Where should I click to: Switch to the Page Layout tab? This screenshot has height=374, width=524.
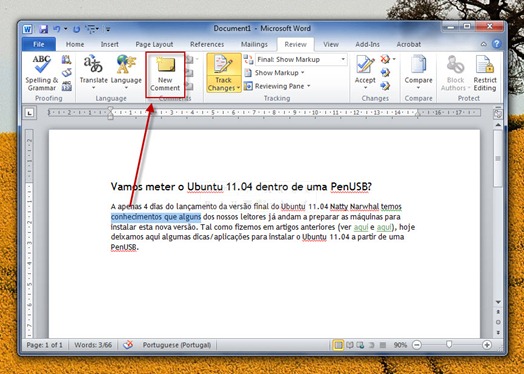154,44
